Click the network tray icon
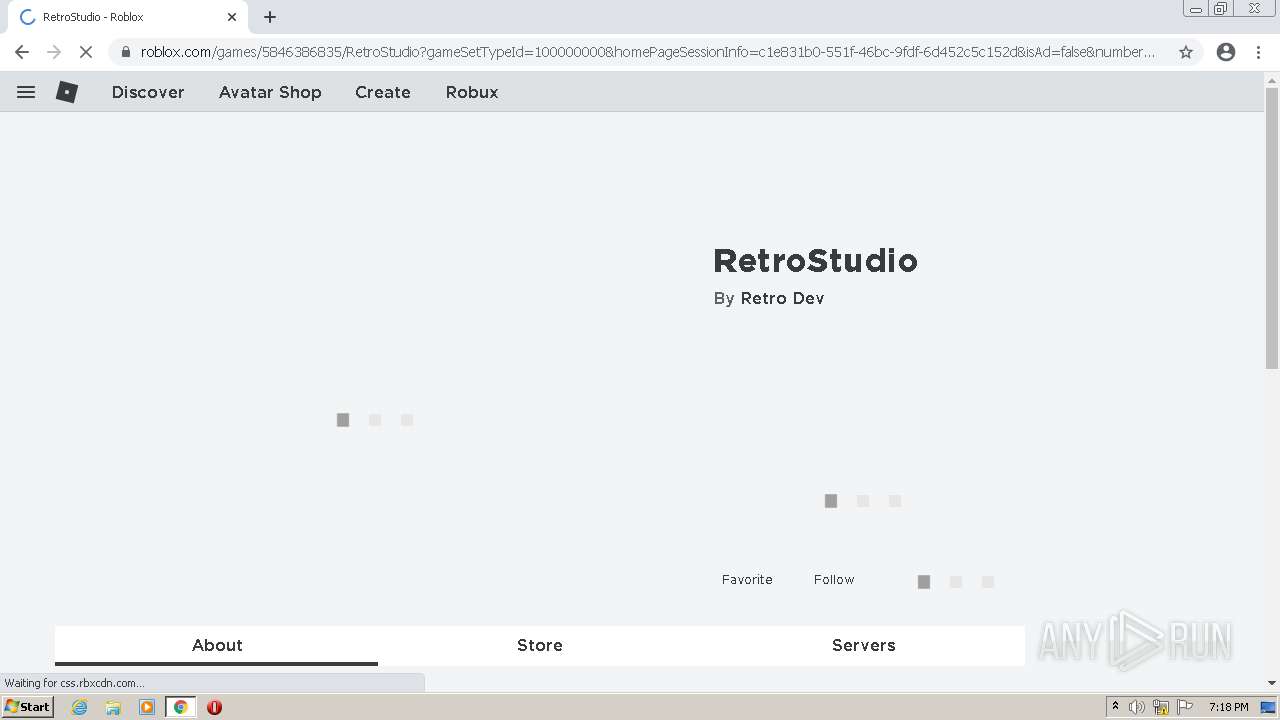The height and width of the screenshot is (720, 1280). pos(1161,707)
